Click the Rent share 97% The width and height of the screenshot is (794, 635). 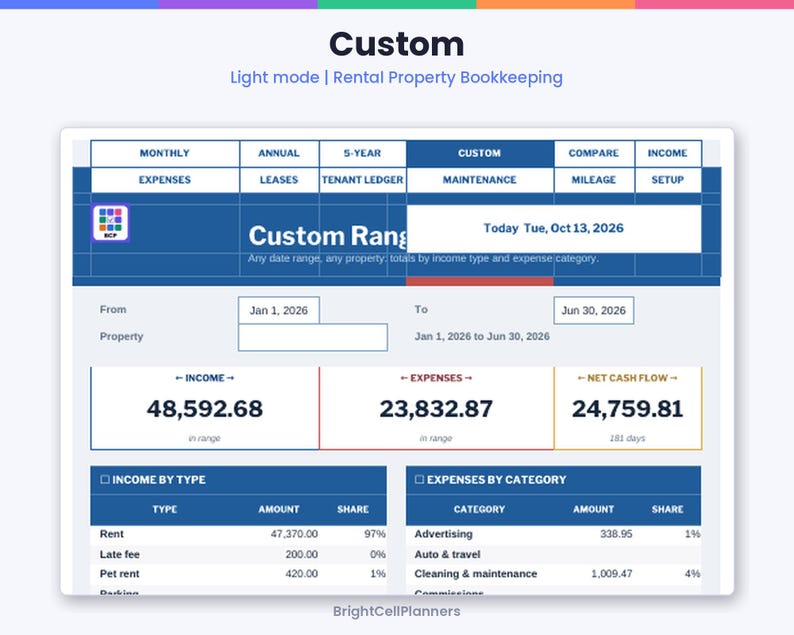pos(375,534)
